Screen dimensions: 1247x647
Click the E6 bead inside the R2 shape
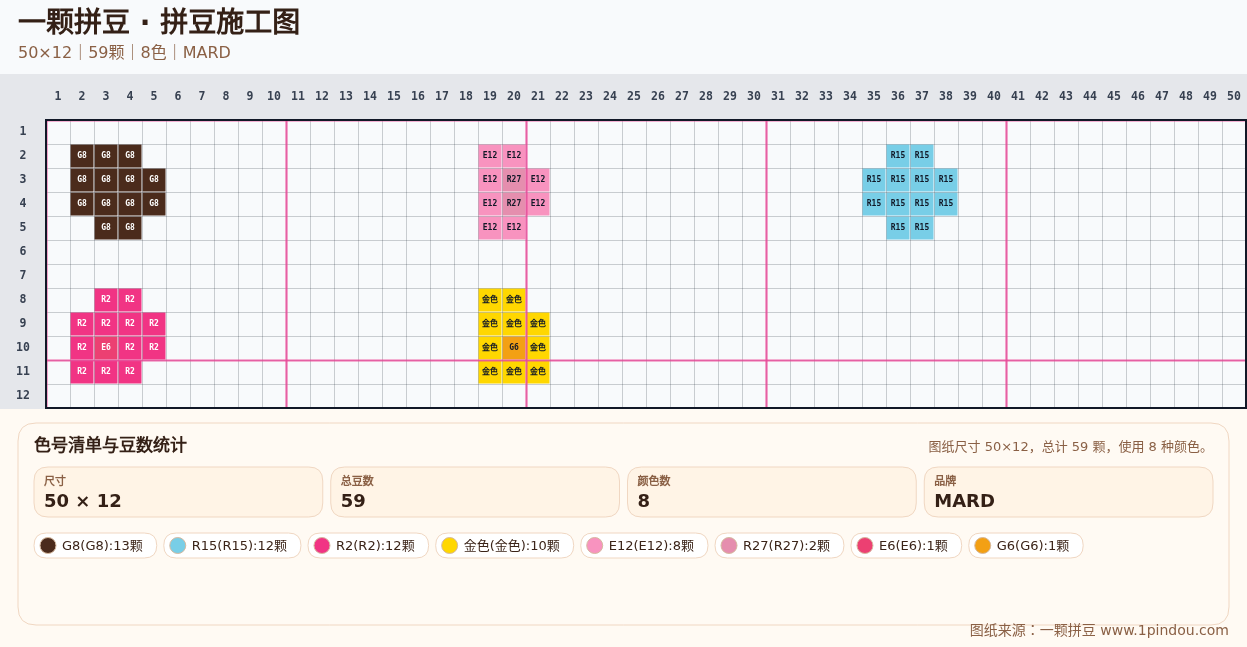(106, 348)
